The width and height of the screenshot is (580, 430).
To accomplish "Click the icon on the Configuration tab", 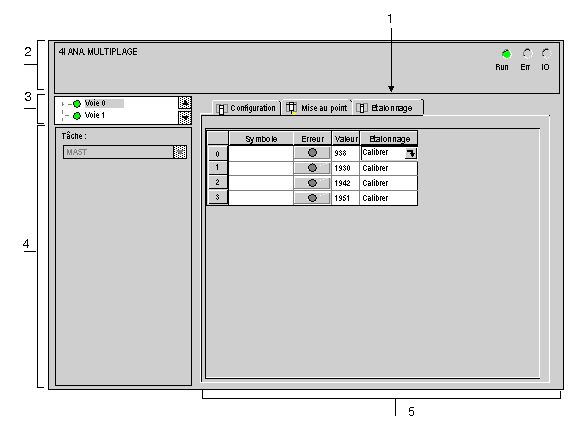I will click(x=221, y=109).
